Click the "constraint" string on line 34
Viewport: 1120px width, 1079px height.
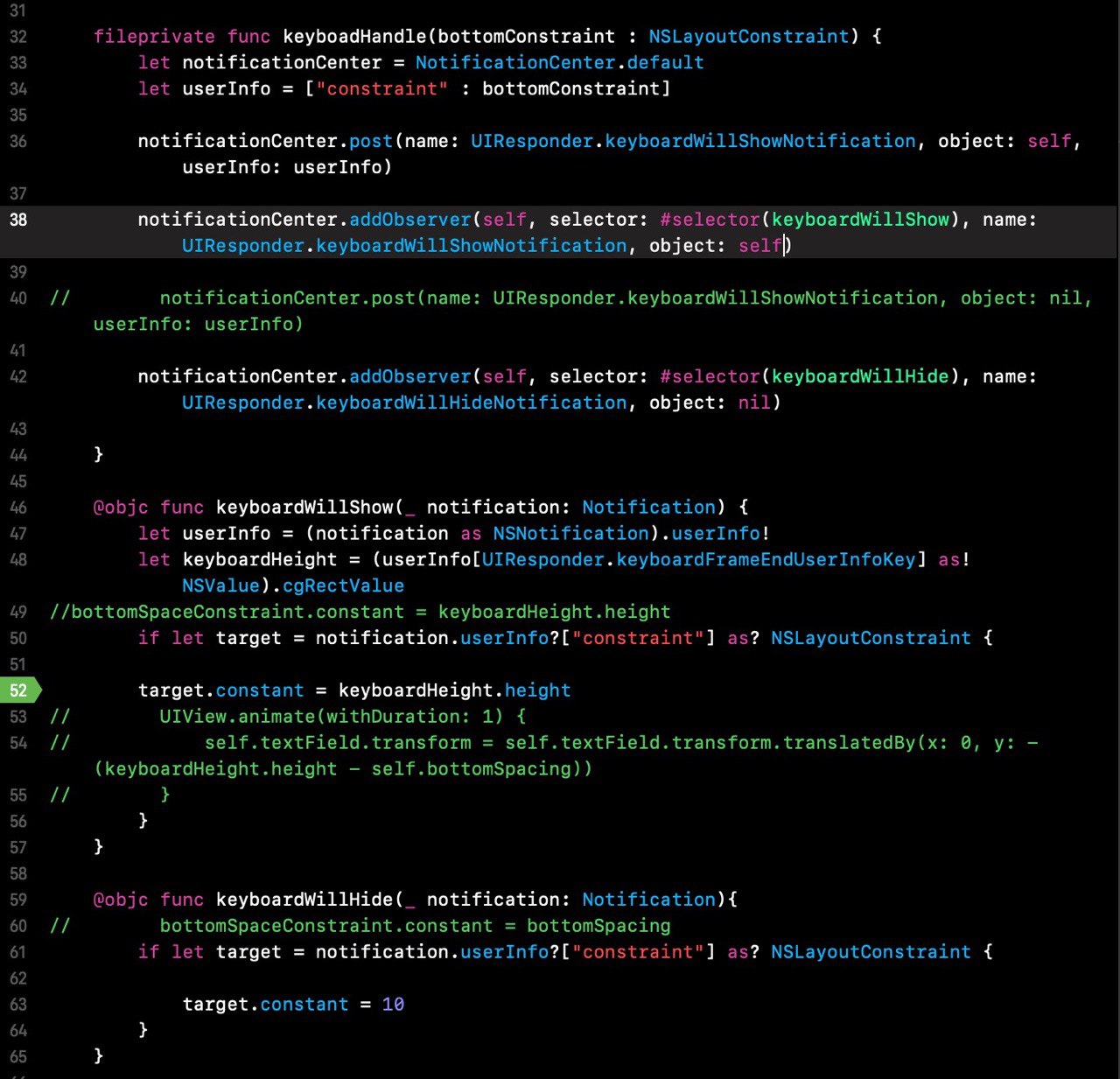[382, 89]
